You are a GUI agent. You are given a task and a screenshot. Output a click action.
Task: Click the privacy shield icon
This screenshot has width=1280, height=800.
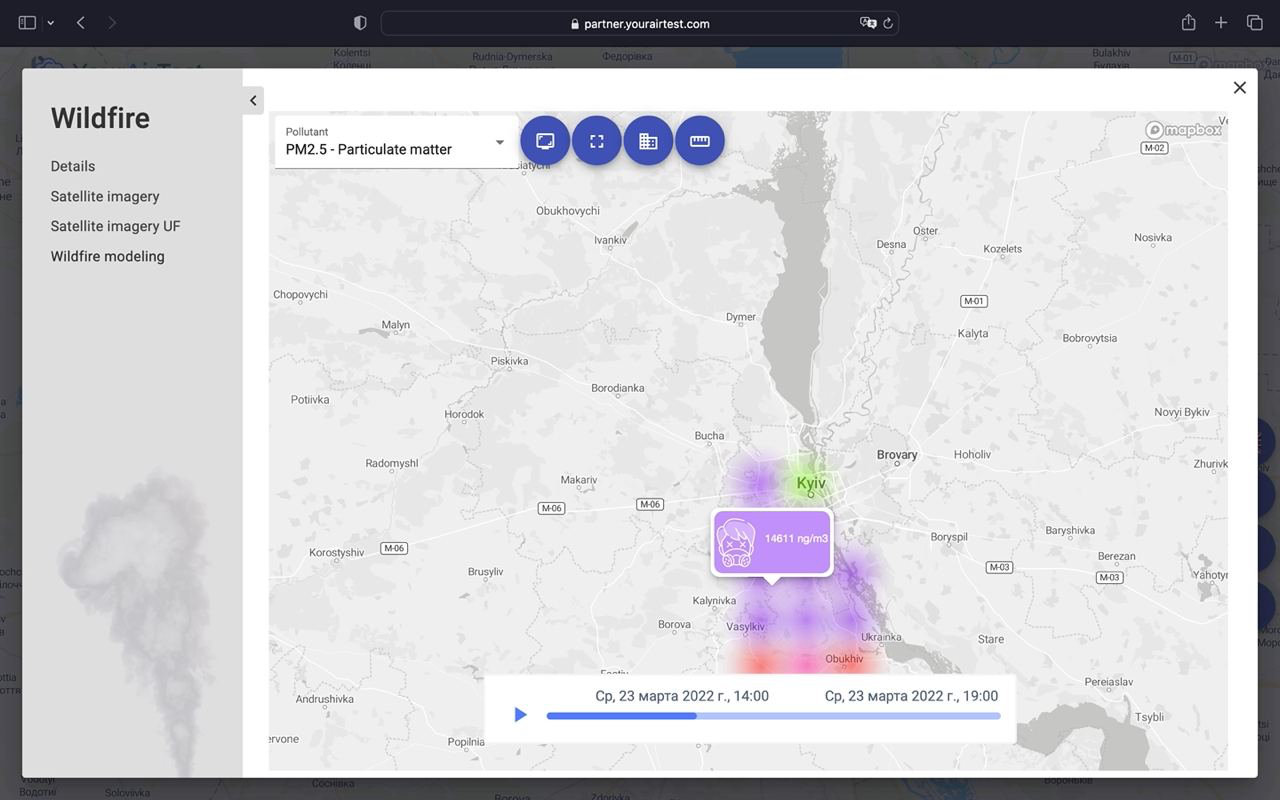pos(361,23)
